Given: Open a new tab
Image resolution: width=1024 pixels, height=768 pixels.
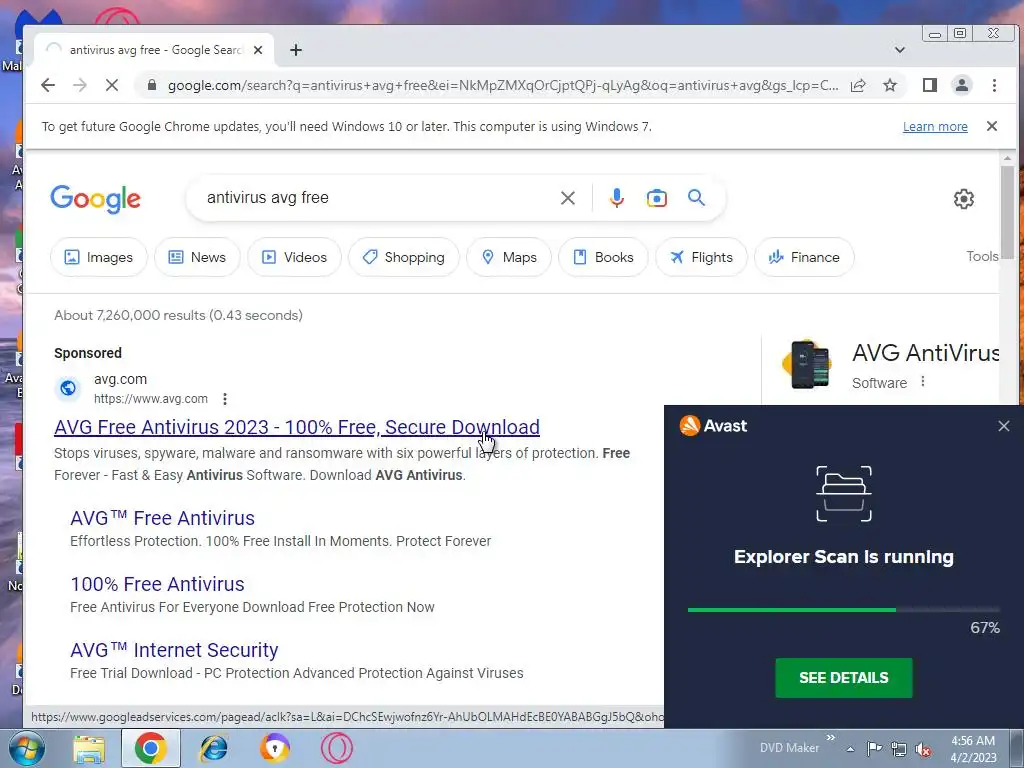Looking at the screenshot, I should pos(296,50).
